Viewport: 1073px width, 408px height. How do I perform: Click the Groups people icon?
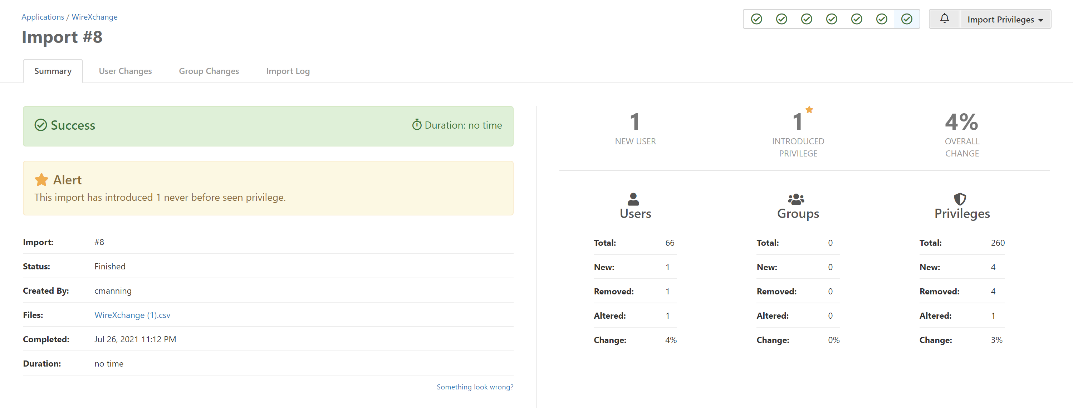click(797, 199)
